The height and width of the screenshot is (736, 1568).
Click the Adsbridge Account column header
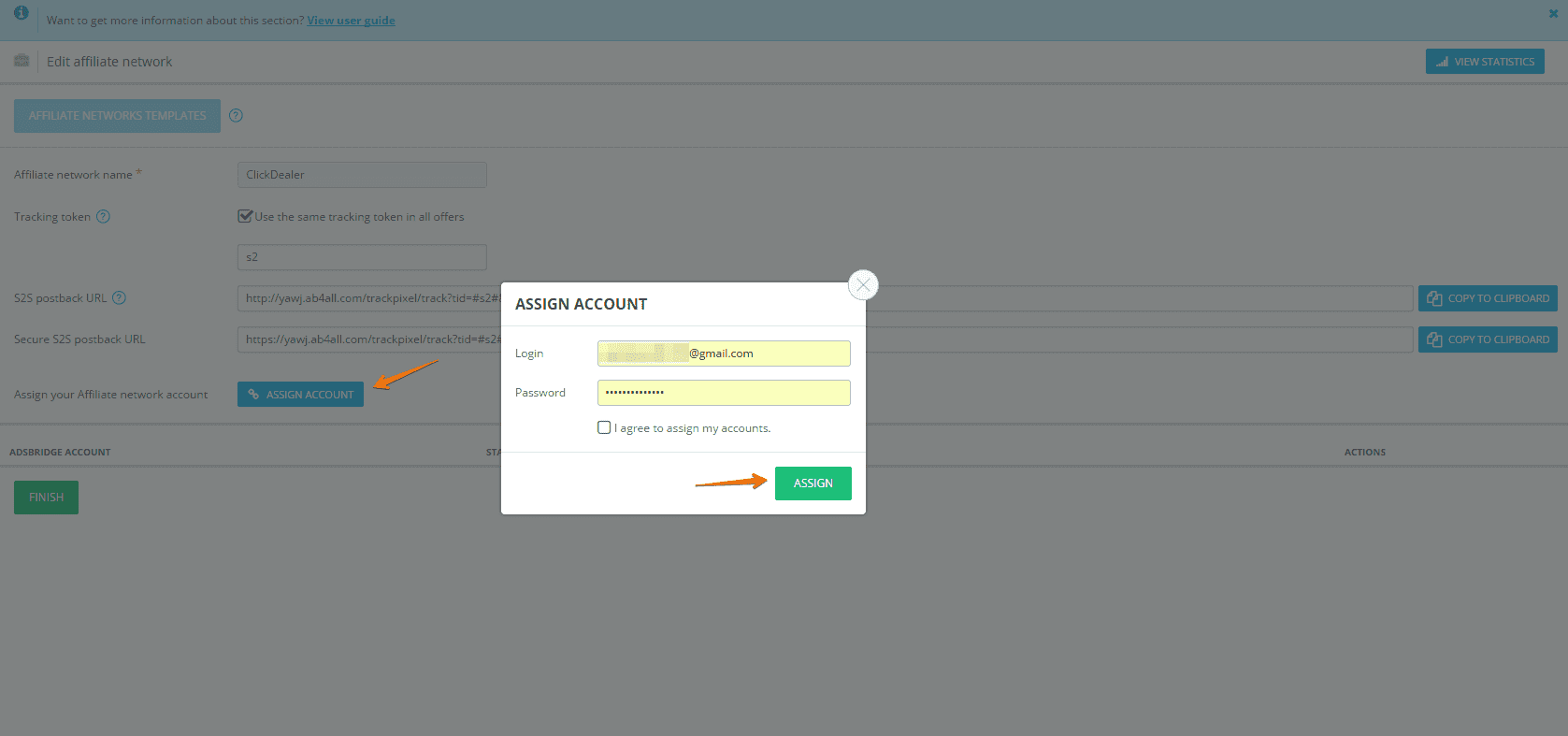[x=60, y=453]
